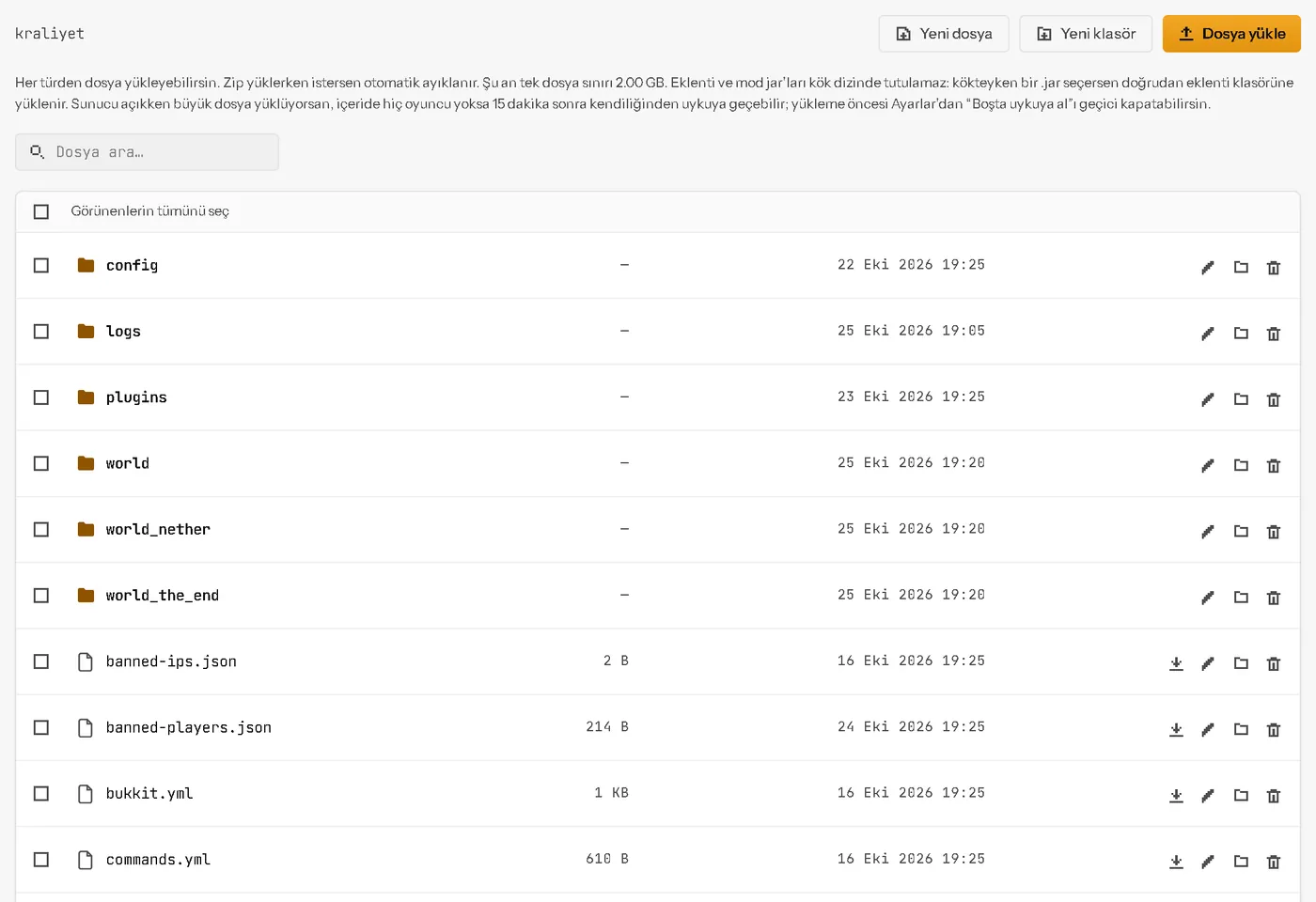Click the 'kraliyet' title text
The image size is (1316, 902).
click(50, 34)
